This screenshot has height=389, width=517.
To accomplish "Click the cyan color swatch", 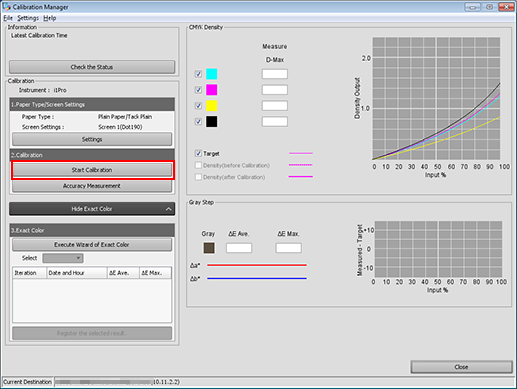I will (212, 74).
